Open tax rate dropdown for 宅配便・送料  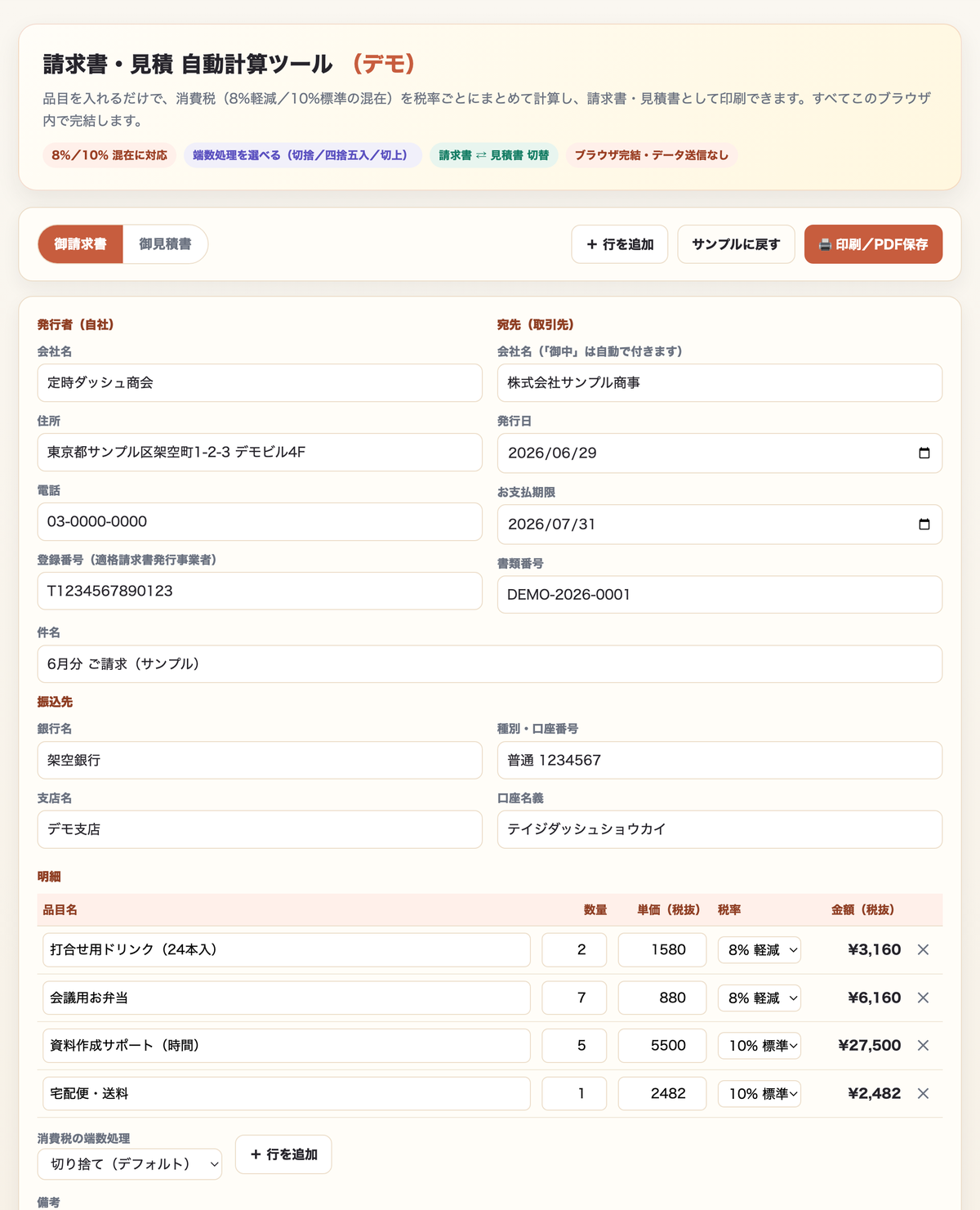coord(759,1093)
